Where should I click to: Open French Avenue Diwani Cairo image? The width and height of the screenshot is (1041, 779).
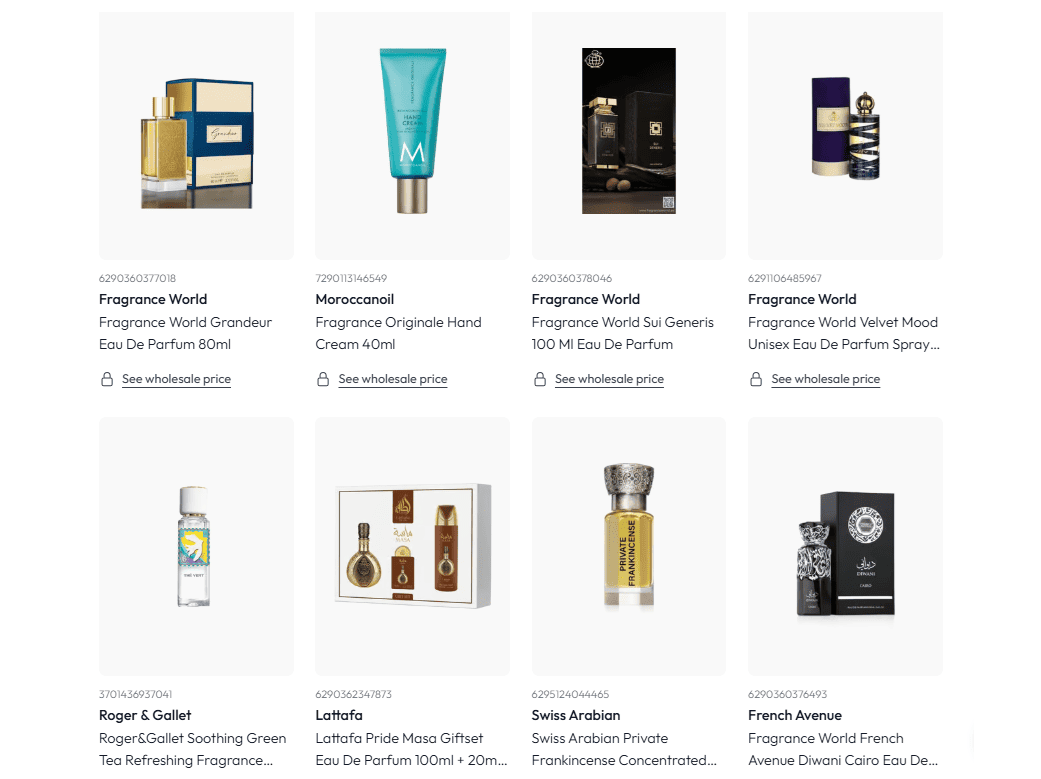coord(845,547)
